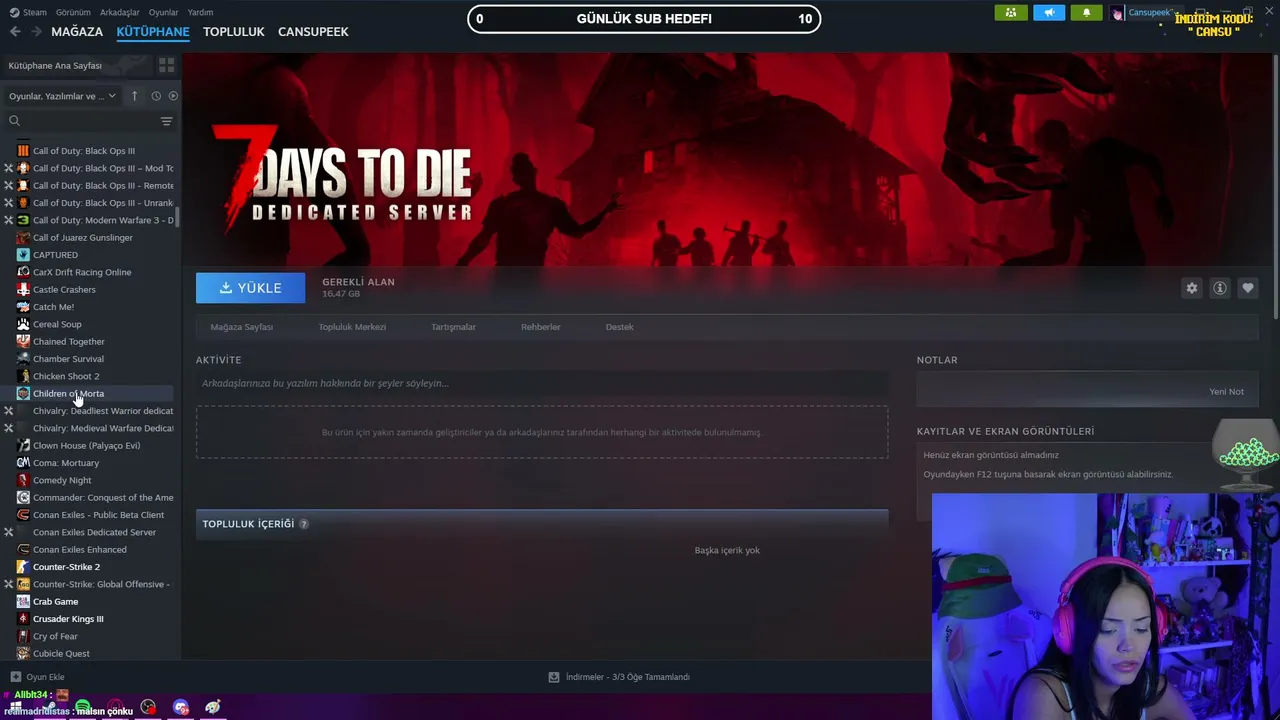
Task: Select CarX Drift Racing Online
Action: coord(82,272)
